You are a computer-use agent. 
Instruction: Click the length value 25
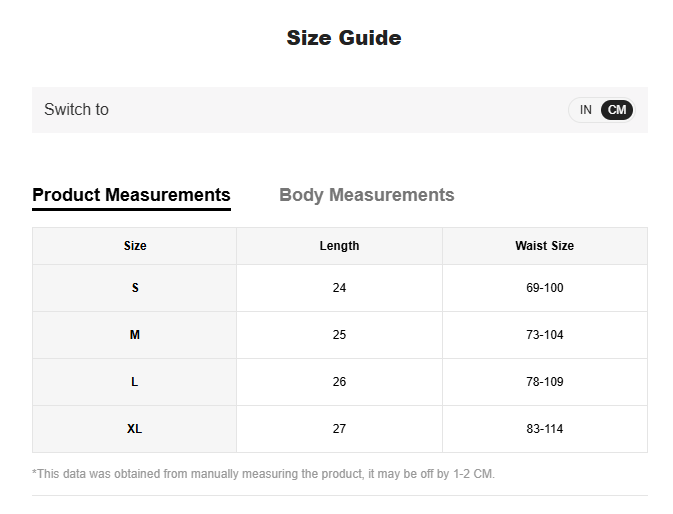339,335
